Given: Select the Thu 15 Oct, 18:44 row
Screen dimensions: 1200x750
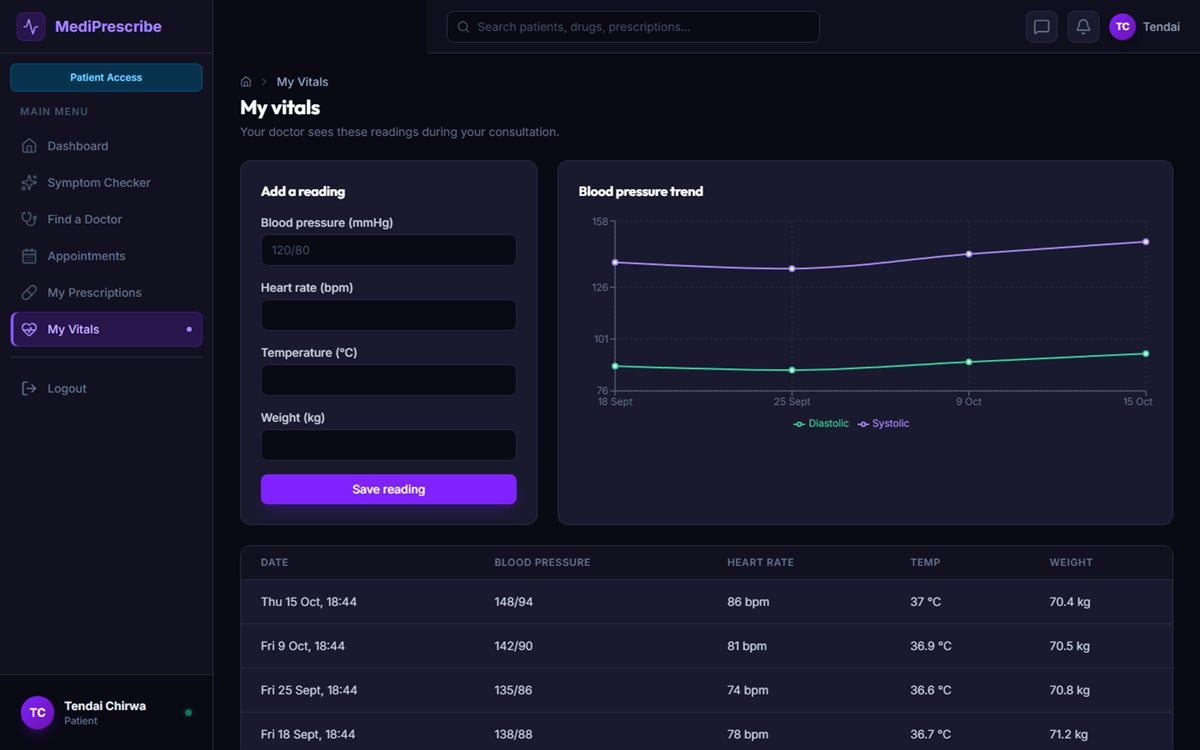Looking at the screenshot, I should click(x=706, y=602).
